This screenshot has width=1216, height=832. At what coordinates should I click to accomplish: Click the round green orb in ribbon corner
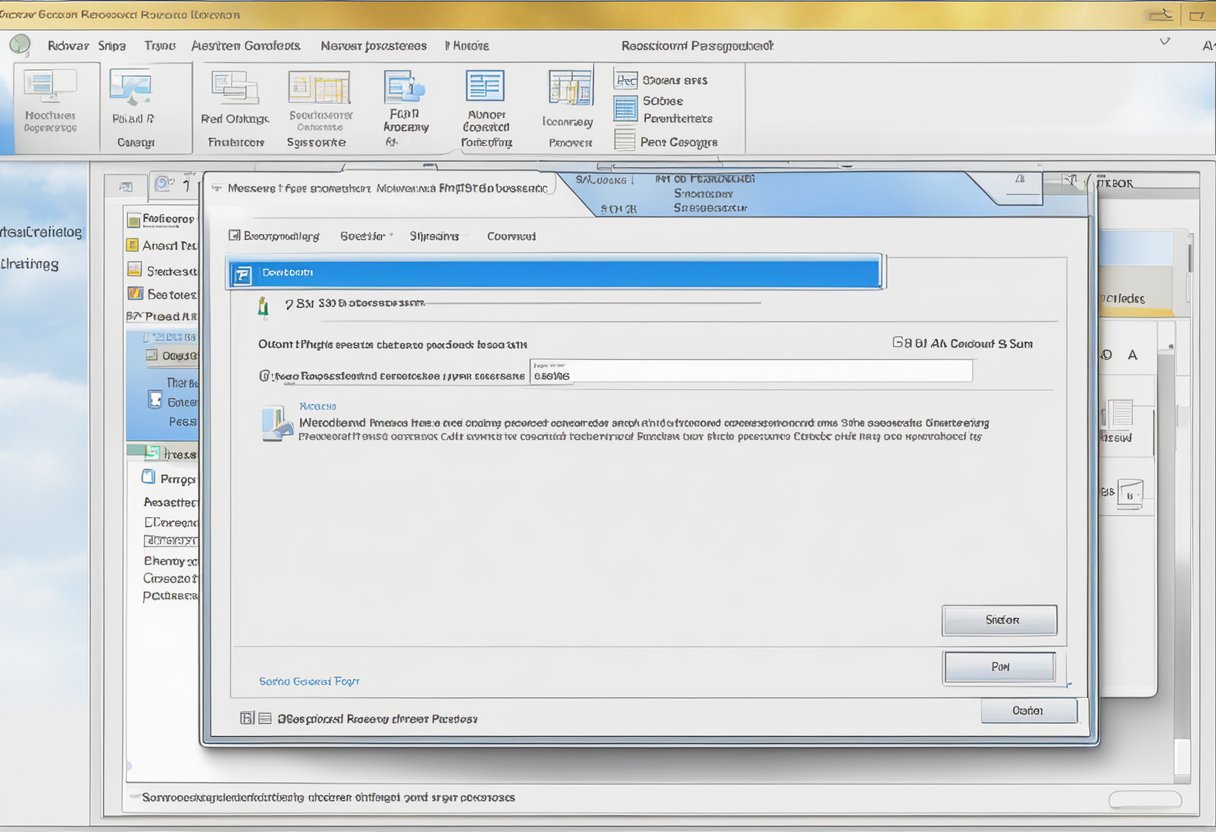pos(19,45)
